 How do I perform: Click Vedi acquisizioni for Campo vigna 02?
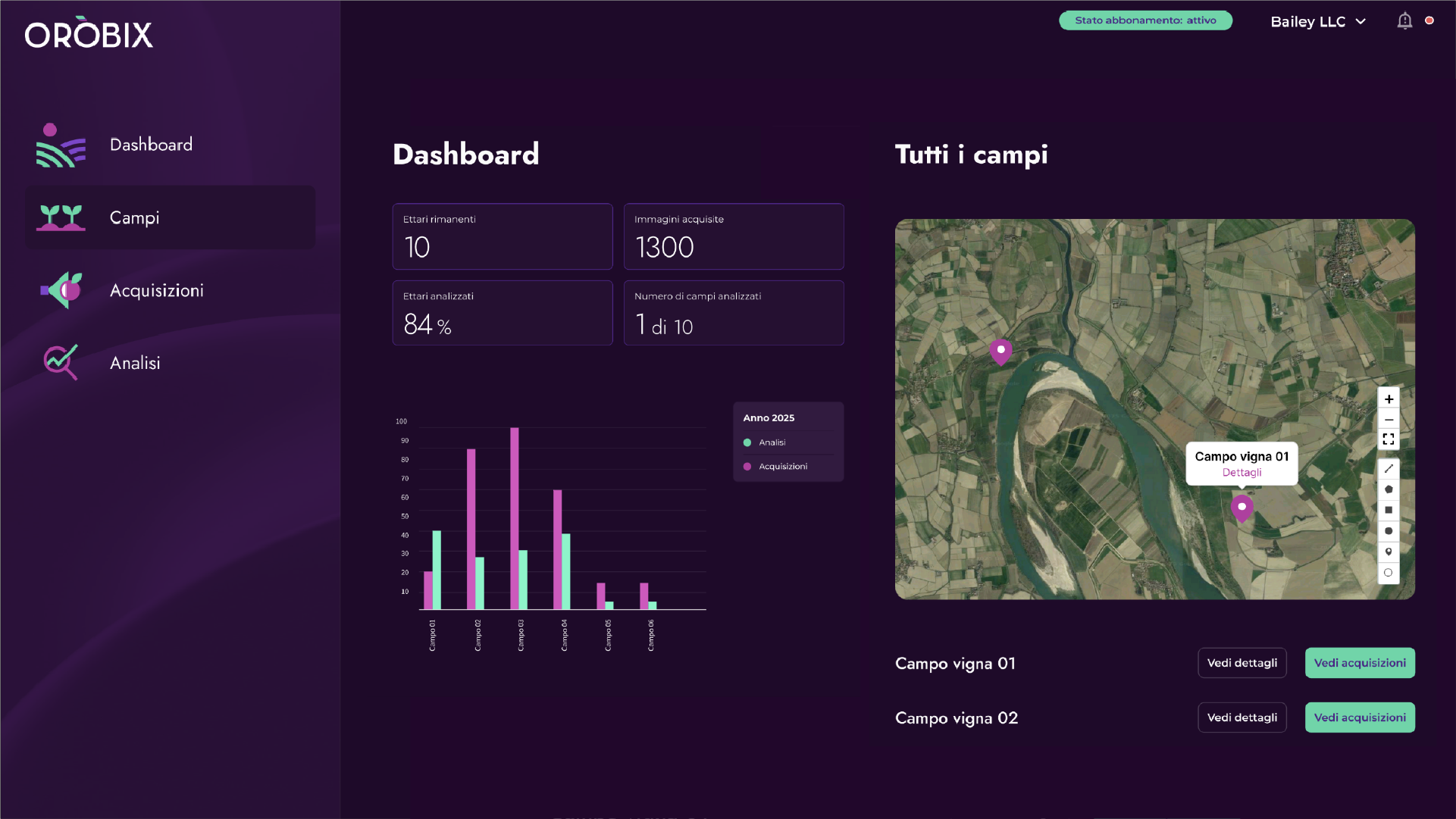pos(1359,717)
